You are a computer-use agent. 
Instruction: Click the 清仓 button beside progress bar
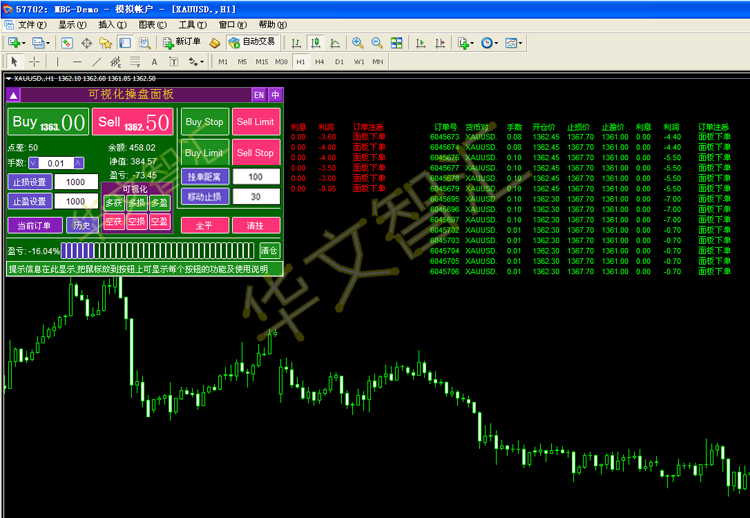269,250
